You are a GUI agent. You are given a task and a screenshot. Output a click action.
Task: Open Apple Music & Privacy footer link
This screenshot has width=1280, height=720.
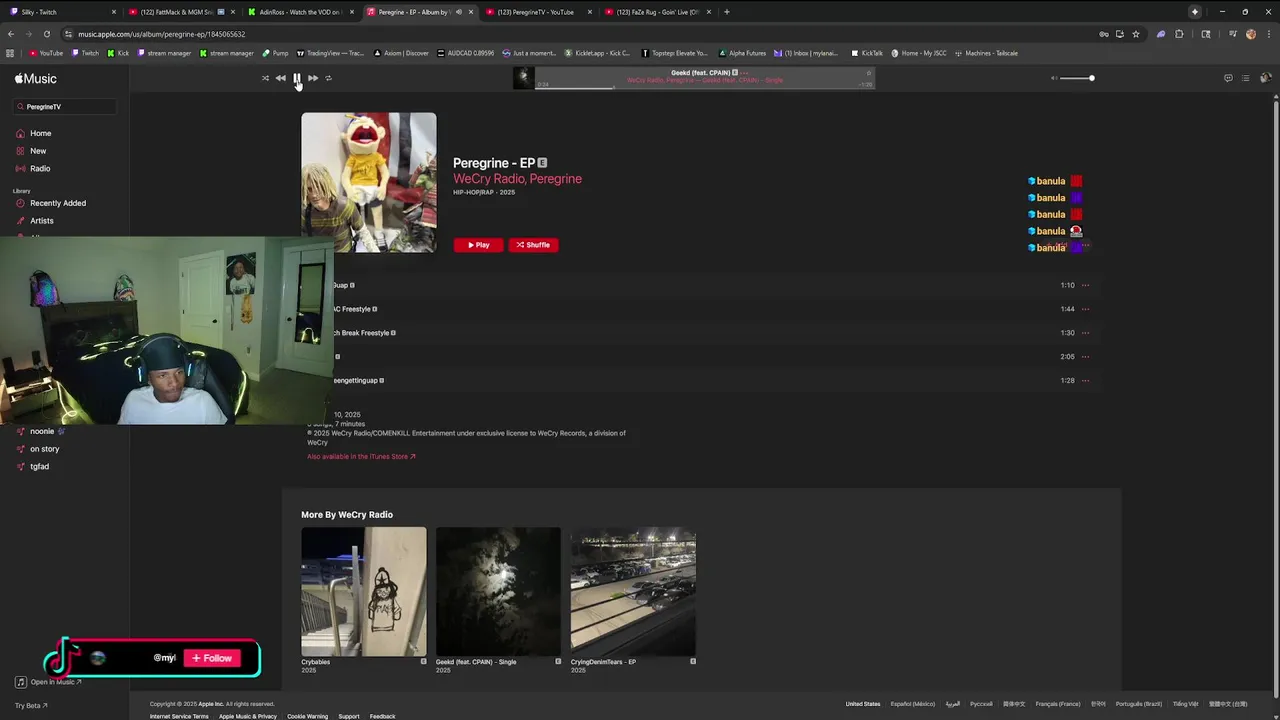[248, 716]
